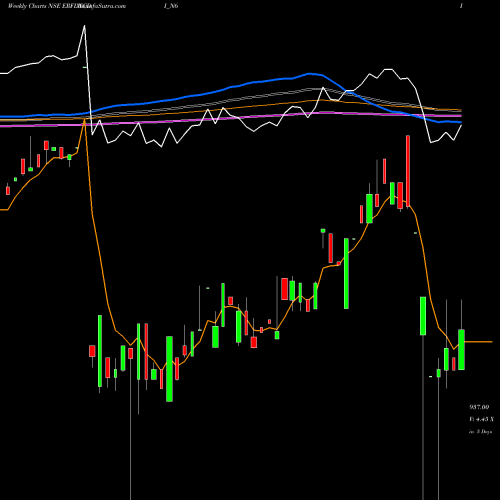Select the last green candlestick on the chart

(461, 350)
